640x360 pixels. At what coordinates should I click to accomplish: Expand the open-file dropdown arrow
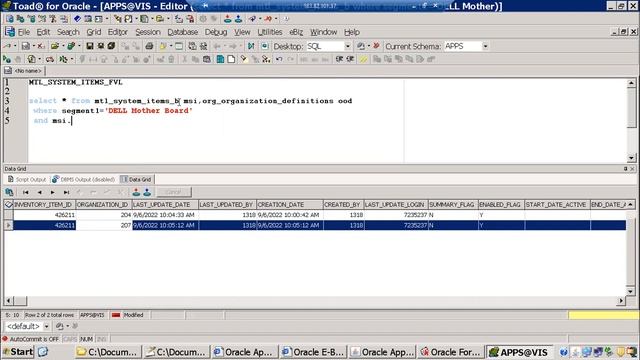coord(63,46)
